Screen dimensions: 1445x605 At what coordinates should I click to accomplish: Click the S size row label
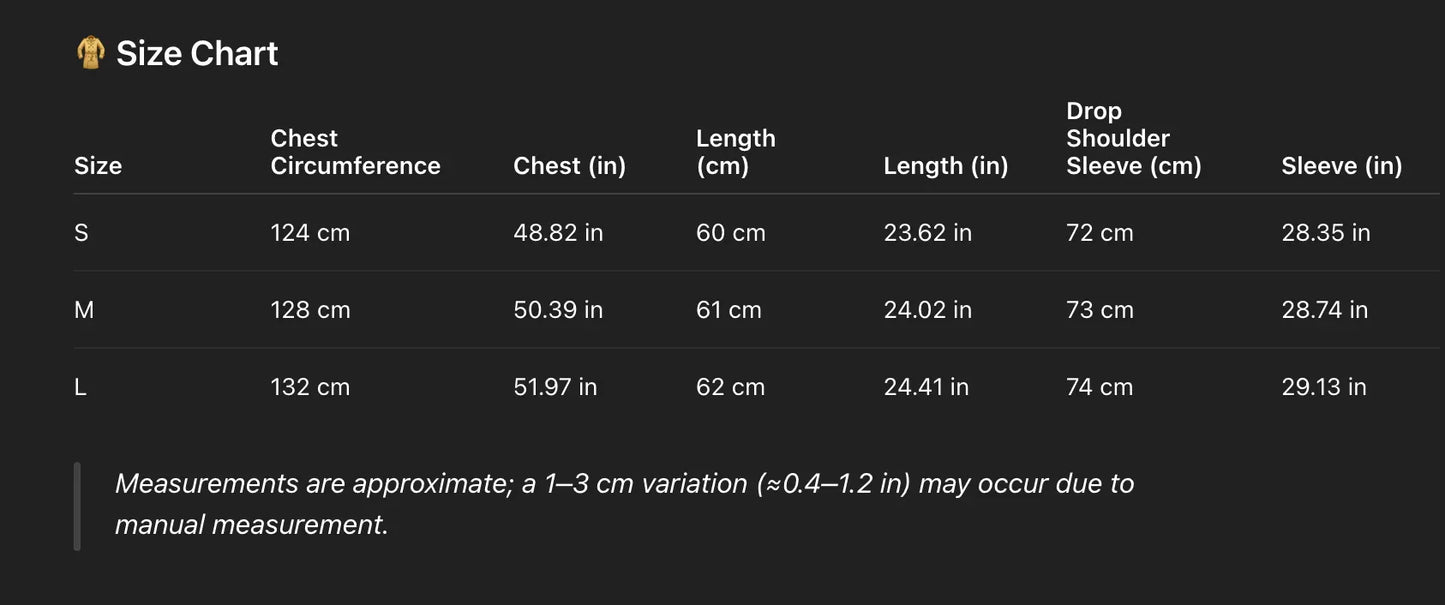tap(81, 233)
